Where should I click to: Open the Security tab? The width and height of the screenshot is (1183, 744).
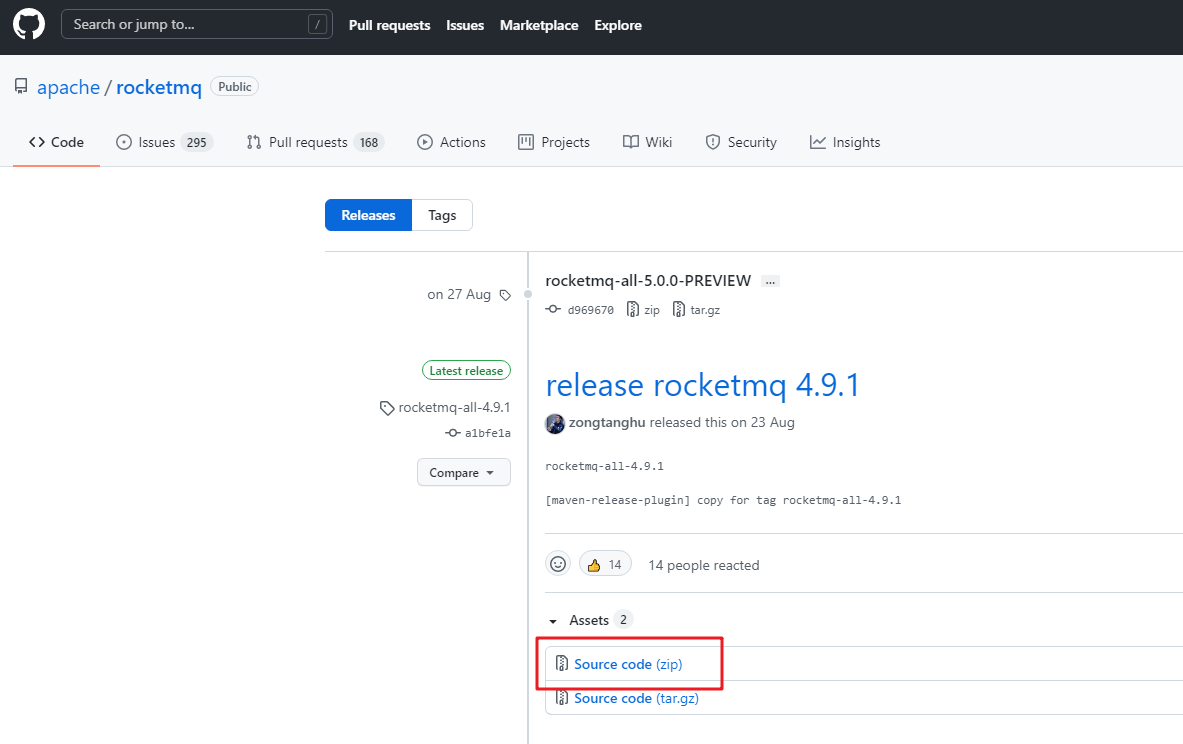coord(741,142)
